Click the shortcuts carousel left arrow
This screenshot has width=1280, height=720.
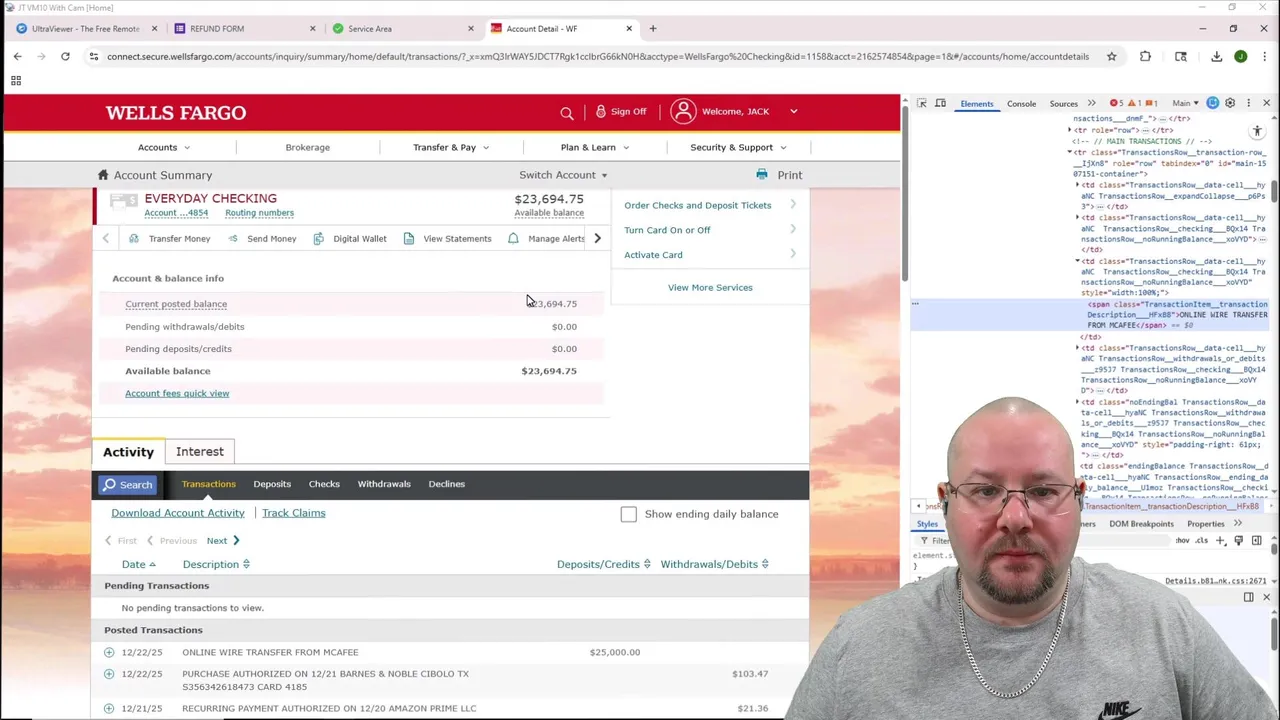106,238
